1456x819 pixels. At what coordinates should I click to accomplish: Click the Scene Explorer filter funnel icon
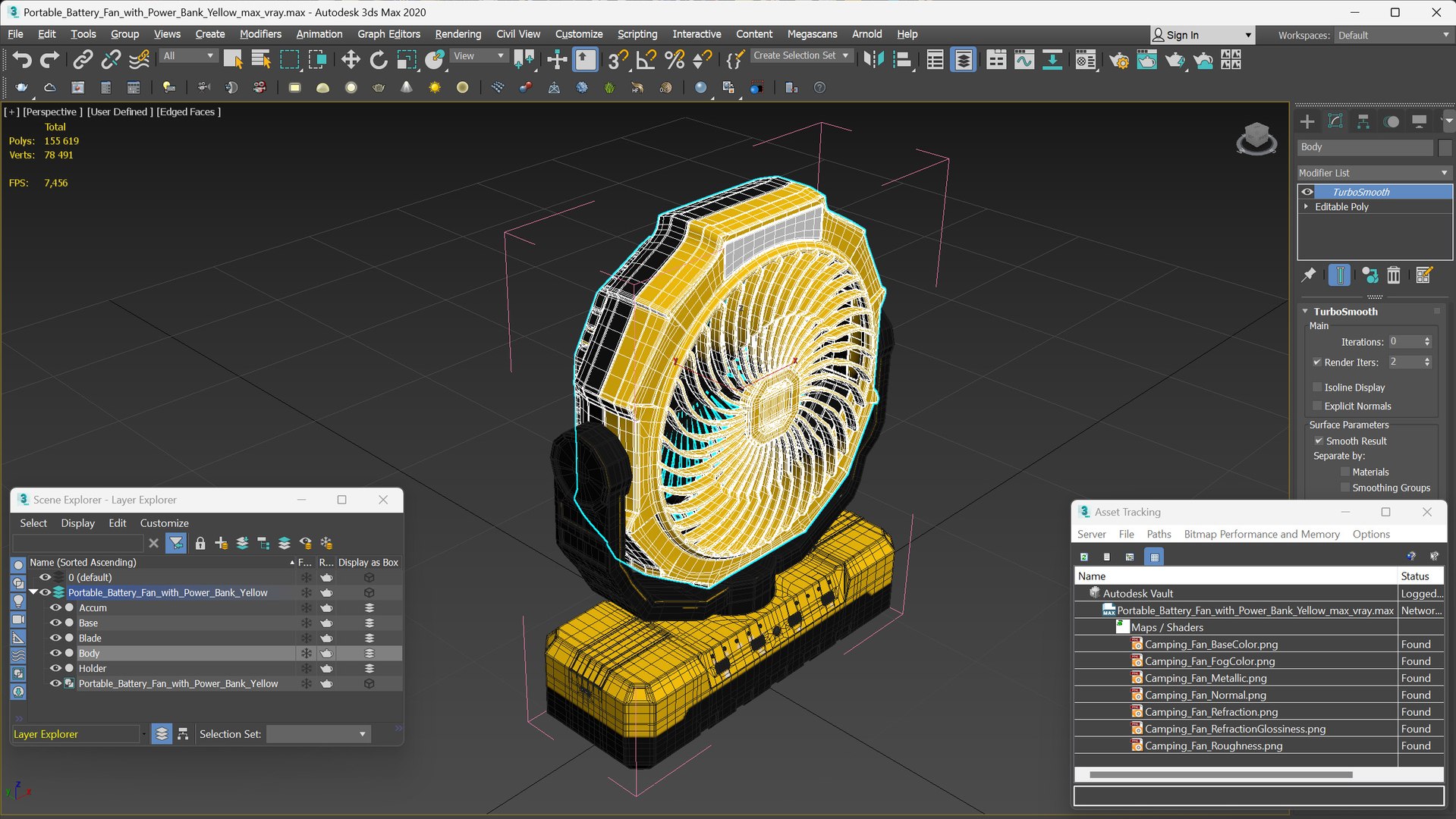tap(176, 543)
